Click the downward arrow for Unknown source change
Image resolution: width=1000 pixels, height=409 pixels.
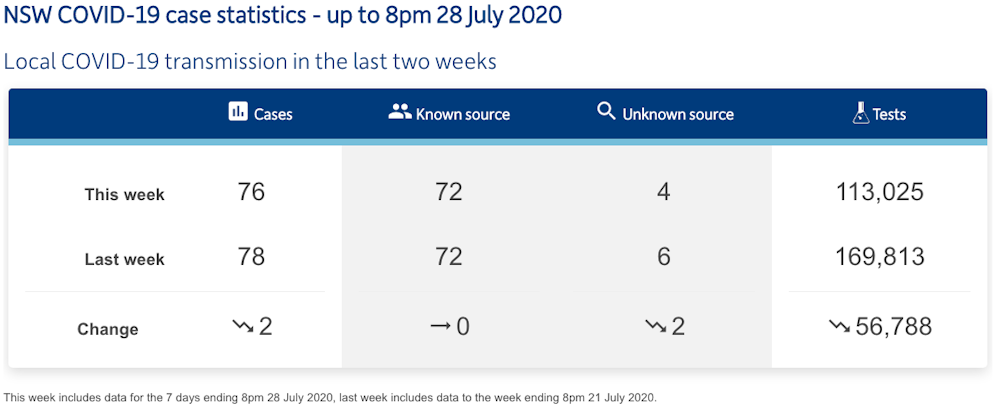tap(655, 326)
